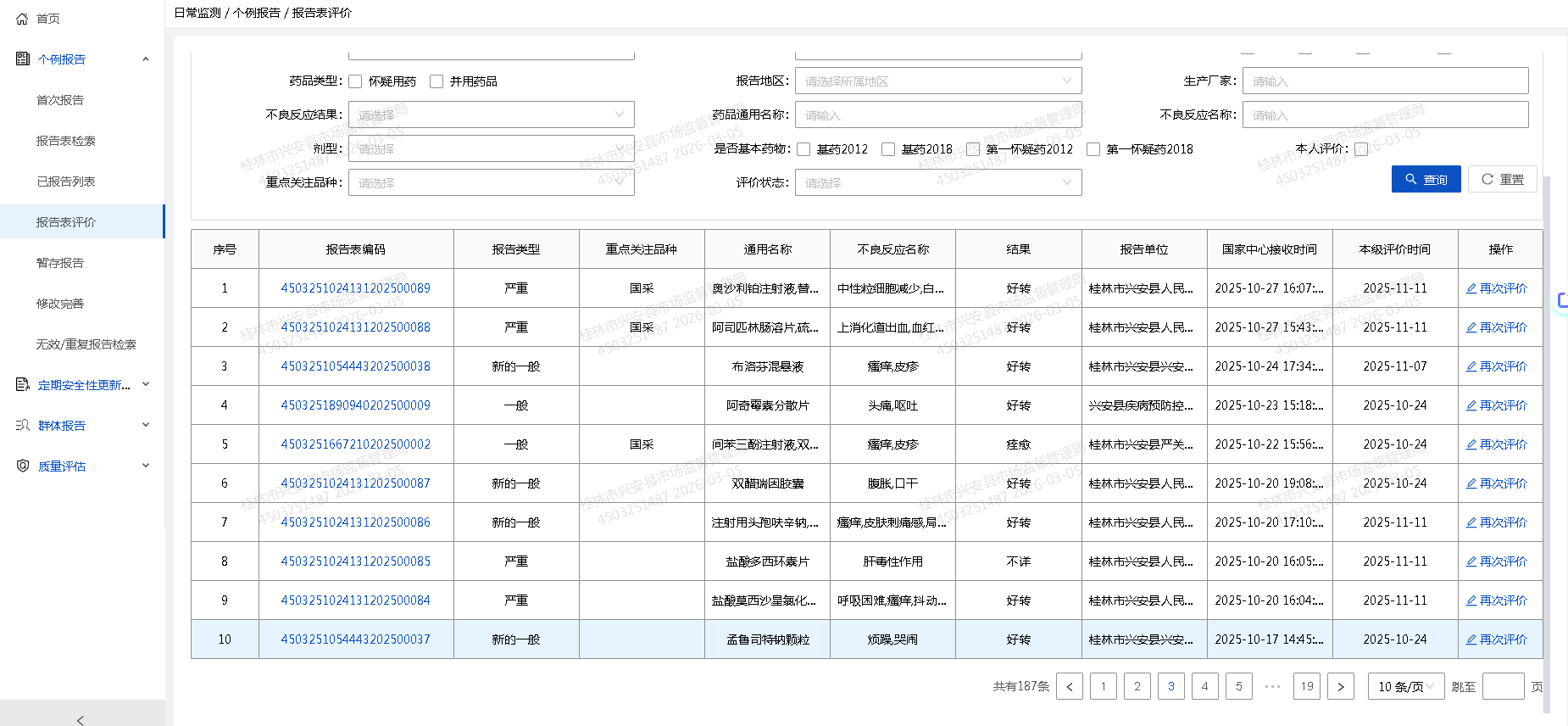Click the 群体报告 sidebar icon
This screenshot has width=1568, height=726.
[x=23, y=425]
